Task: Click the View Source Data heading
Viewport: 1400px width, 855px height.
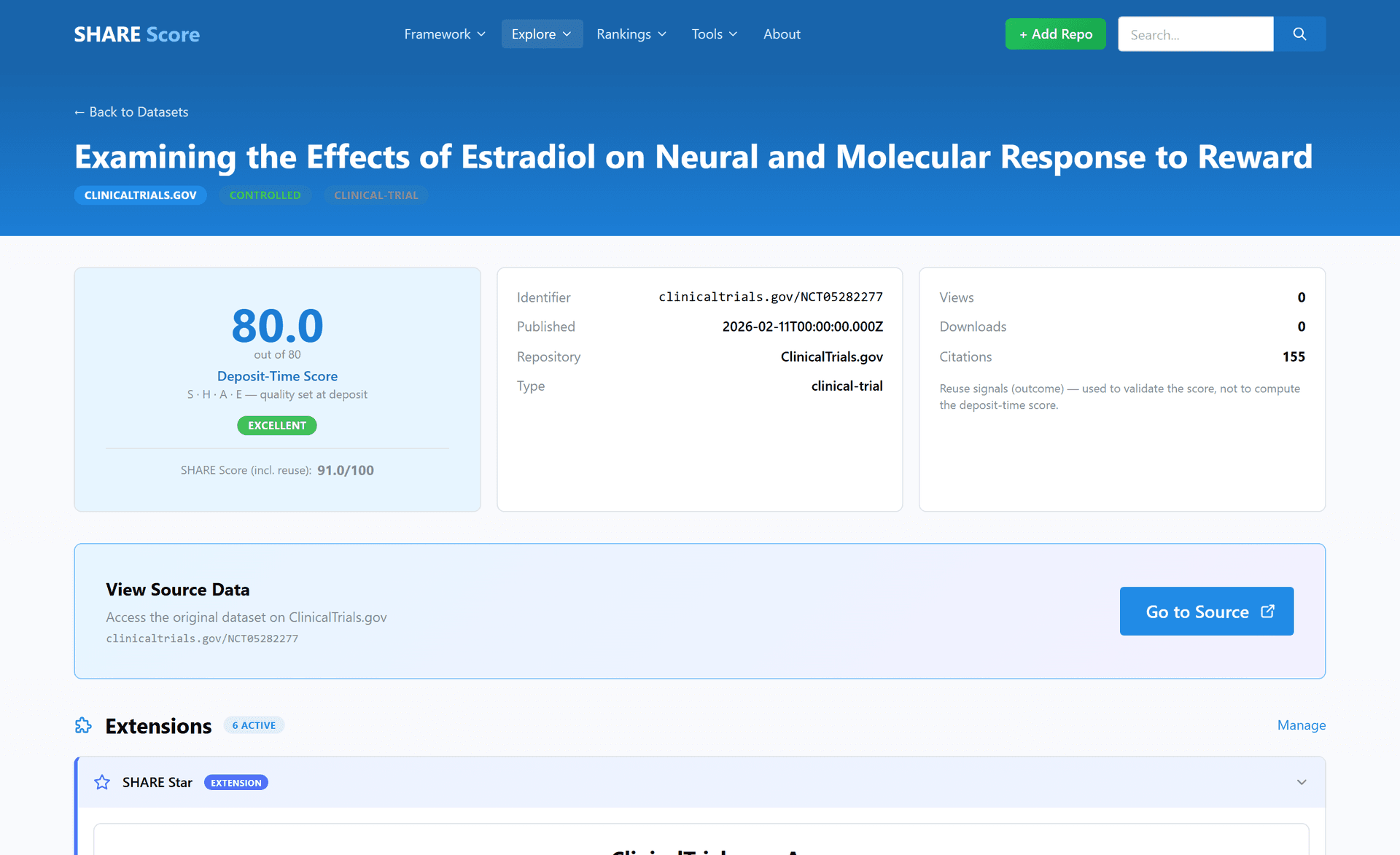Action: (x=178, y=589)
